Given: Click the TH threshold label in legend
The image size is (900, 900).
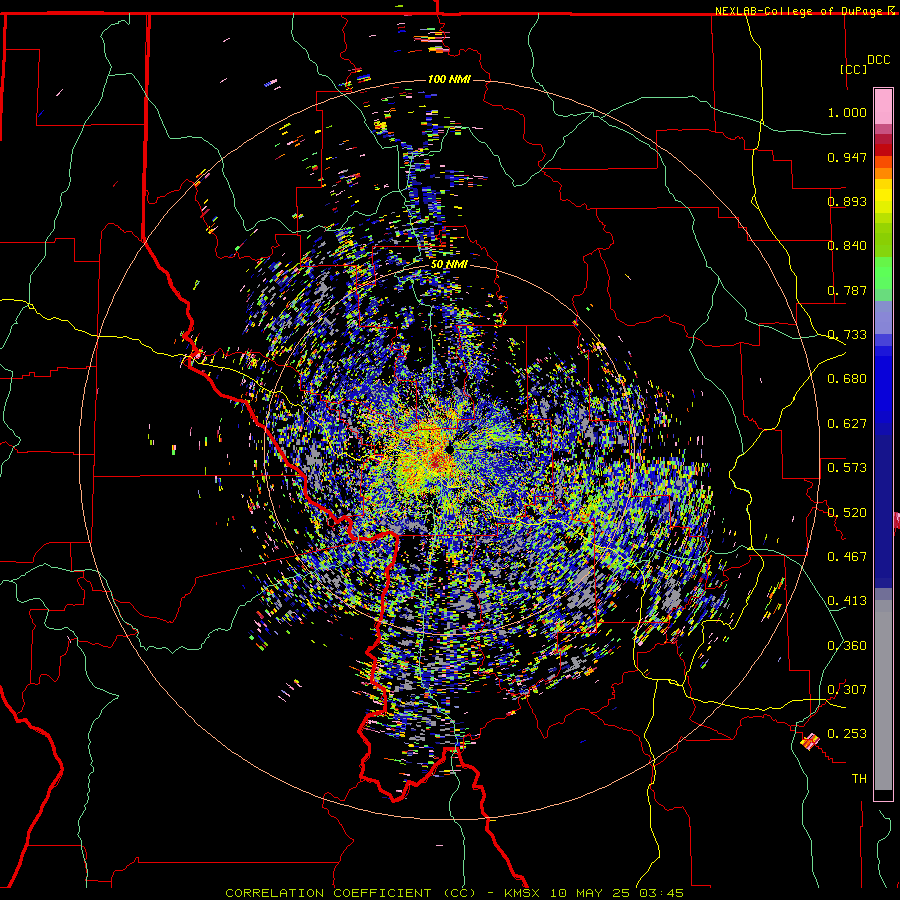Looking at the screenshot, I should point(859,779).
